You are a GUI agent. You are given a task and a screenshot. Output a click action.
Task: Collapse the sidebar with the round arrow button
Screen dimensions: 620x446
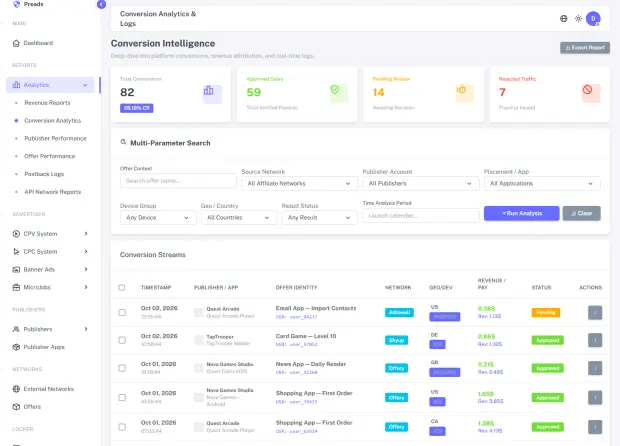(101, 4)
